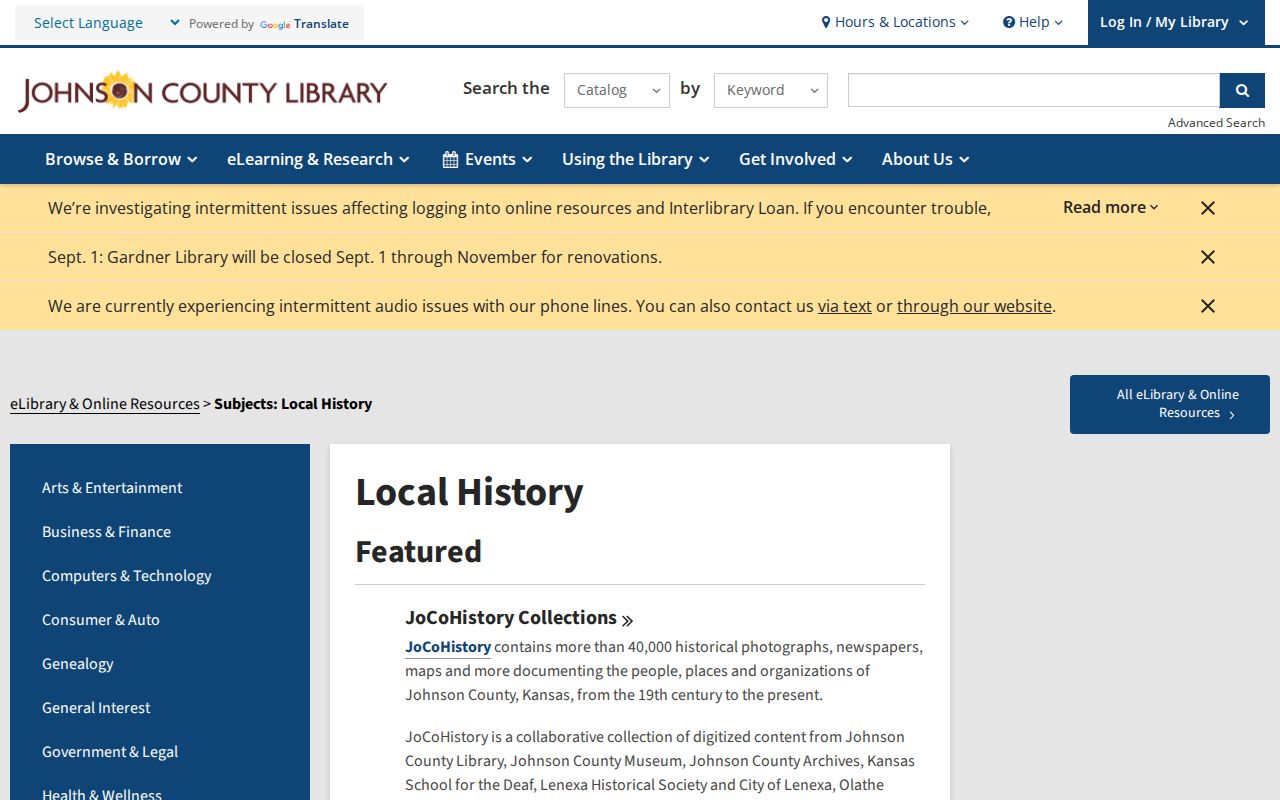The width and height of the screenshot is (1280, 800).
Task: Open the Select Language dropdown
Action: click(106, 23)
